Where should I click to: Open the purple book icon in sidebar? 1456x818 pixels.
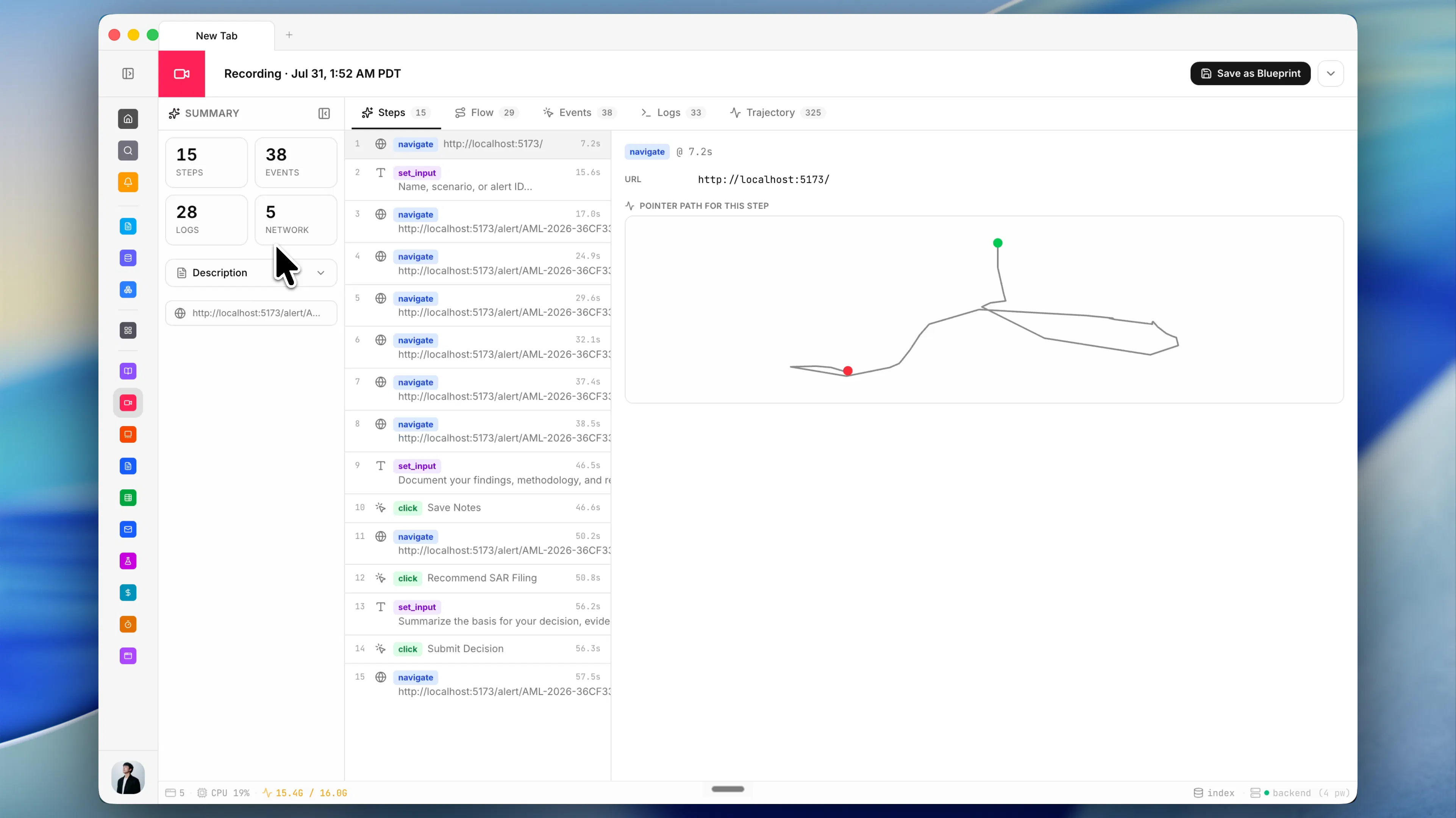(x=128, y=371)
